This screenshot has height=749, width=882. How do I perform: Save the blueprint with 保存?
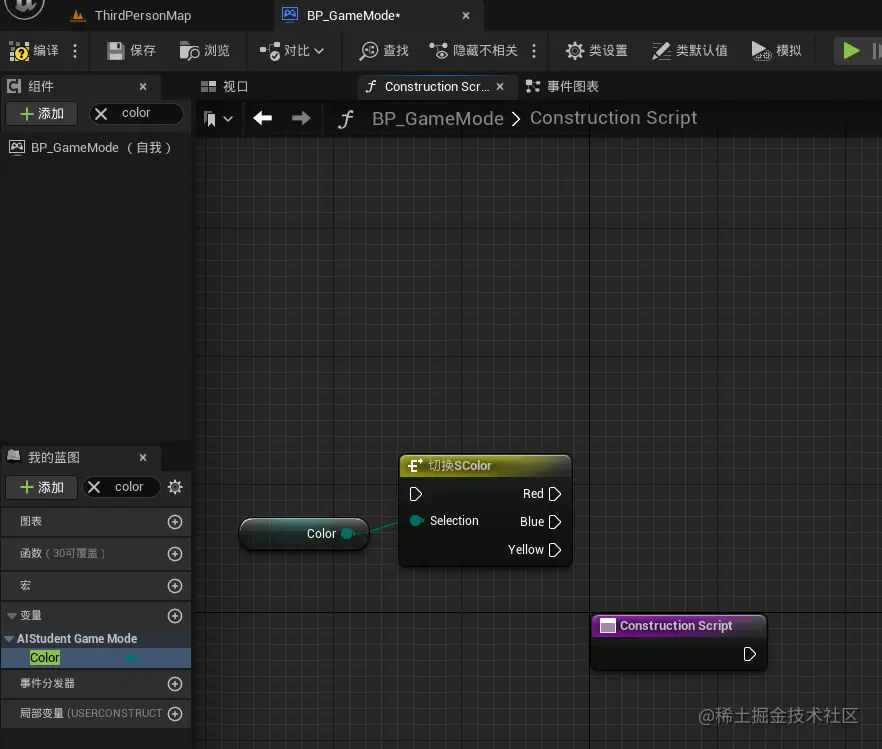tap(131, 51)
